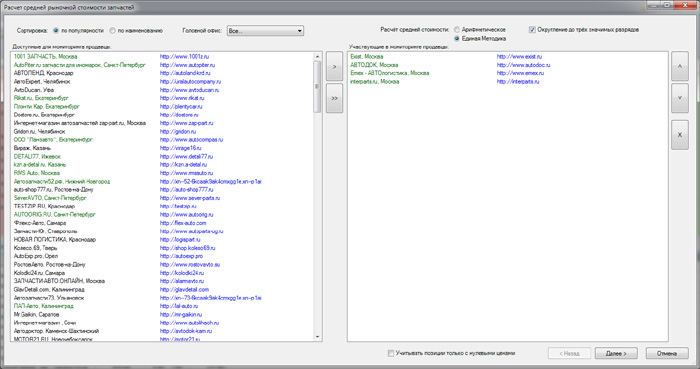
Task: Open the 'Головной офис' dropdown
Action: (x=265, y=31)
